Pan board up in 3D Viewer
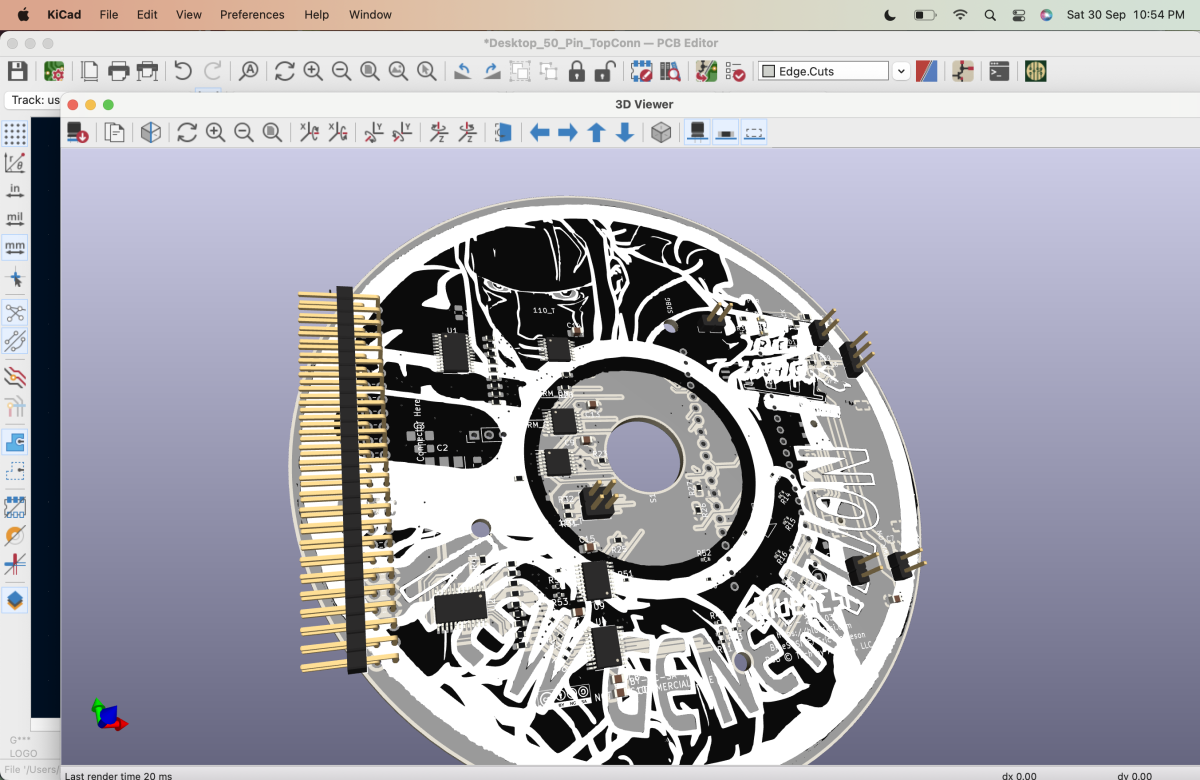 596,132
